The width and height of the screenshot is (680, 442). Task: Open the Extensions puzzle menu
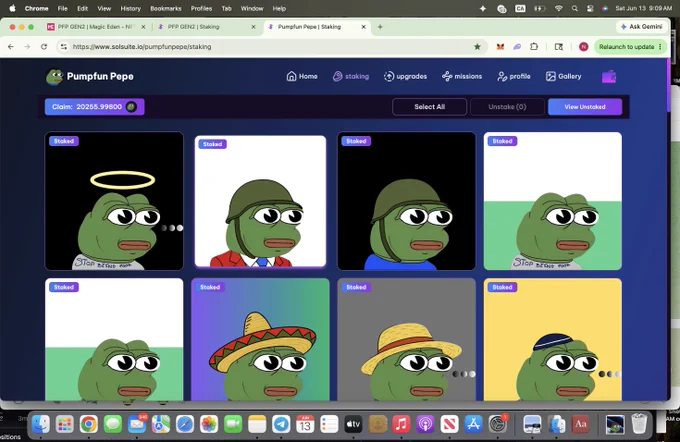534,46
